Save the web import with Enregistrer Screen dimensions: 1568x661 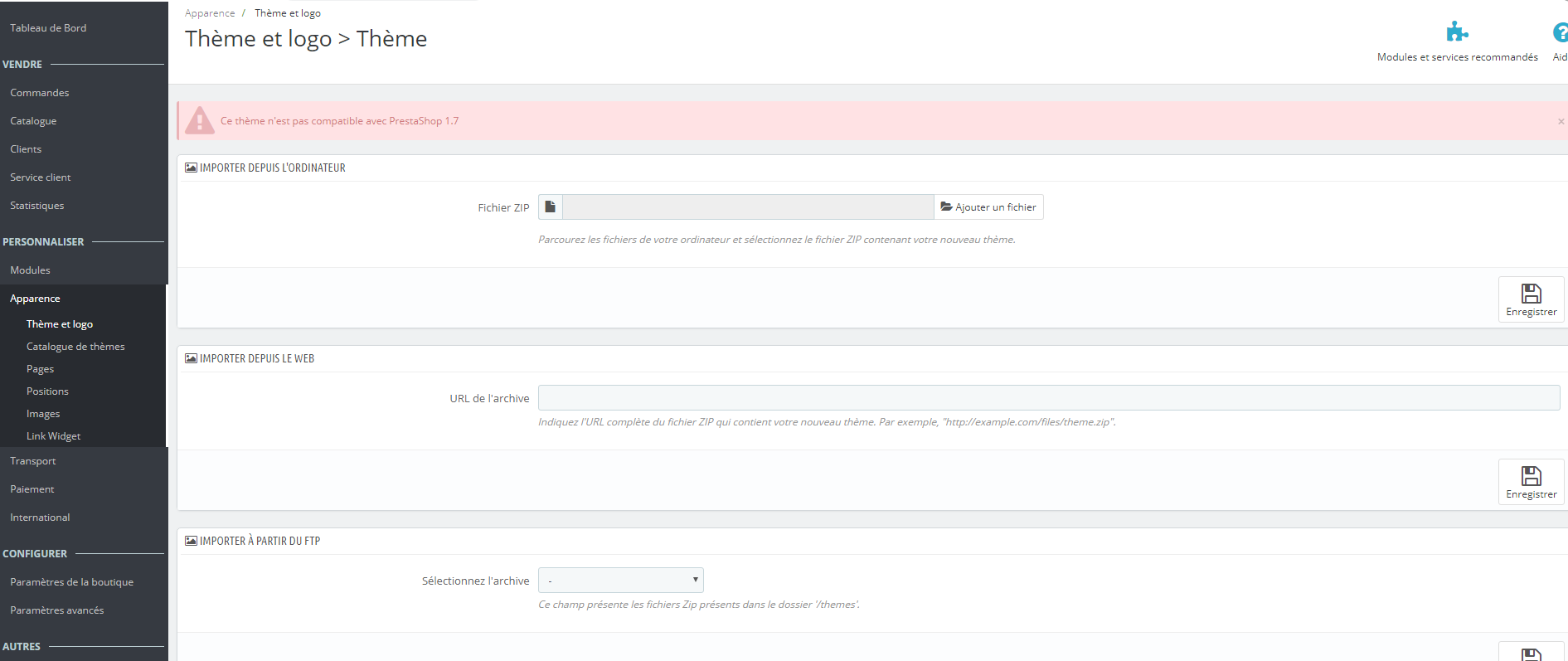(x=1531, y=482)
